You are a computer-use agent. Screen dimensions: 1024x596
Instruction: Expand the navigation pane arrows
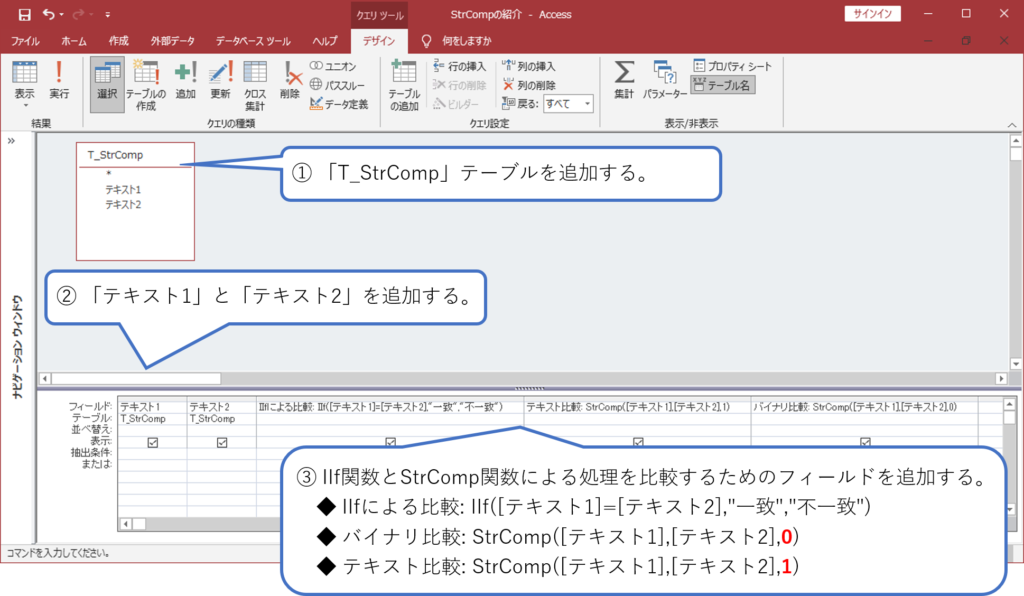pyautogui.click(x=11, y=140)
